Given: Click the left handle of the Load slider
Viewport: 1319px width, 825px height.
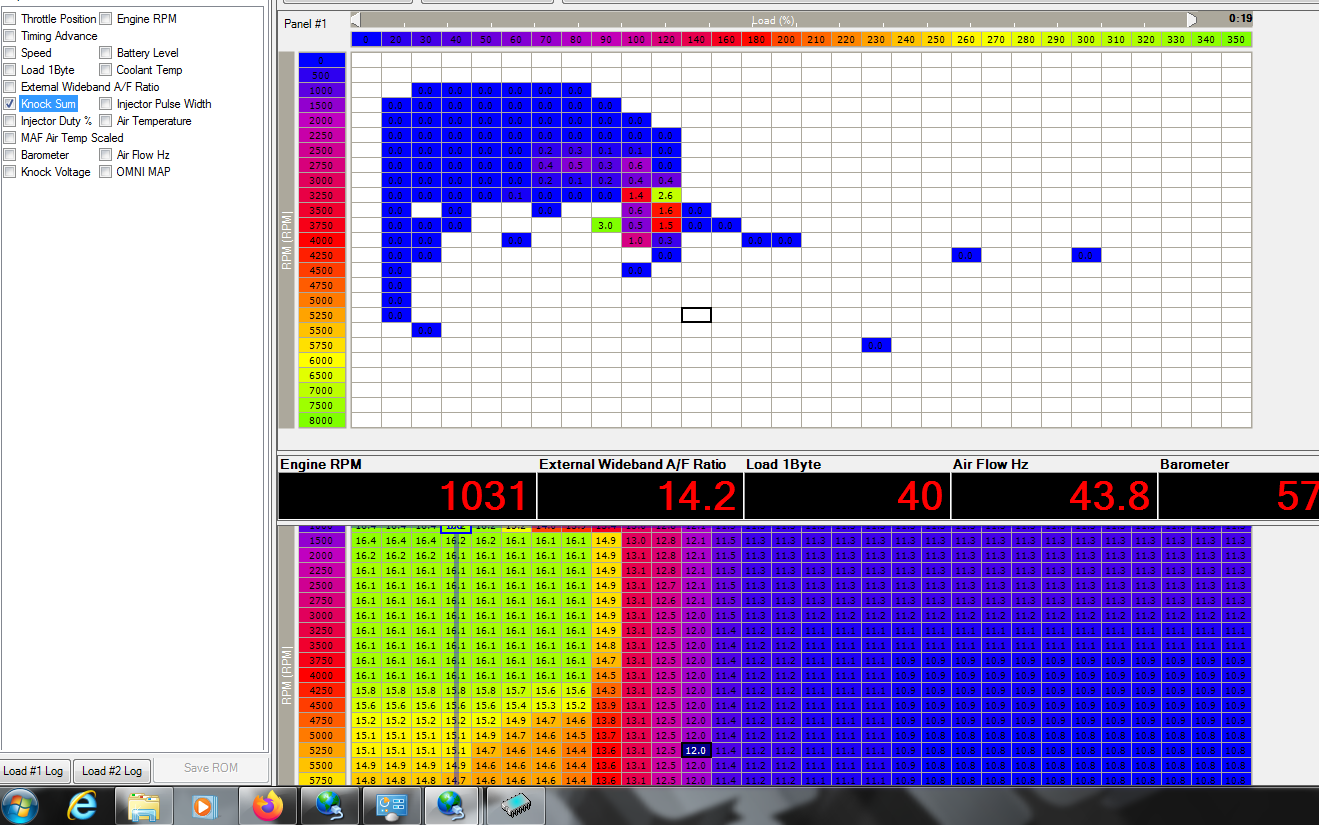Looking at the screenshot, I should (x=357, y=19).
